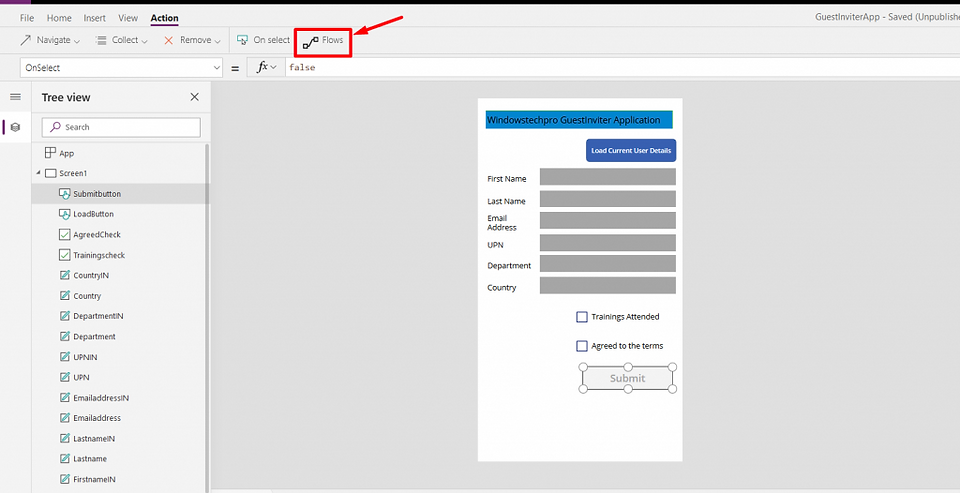Select DepartmentIN in the tree view
The width and height of the screenshot is (960, 493).
tap(99, 316)
